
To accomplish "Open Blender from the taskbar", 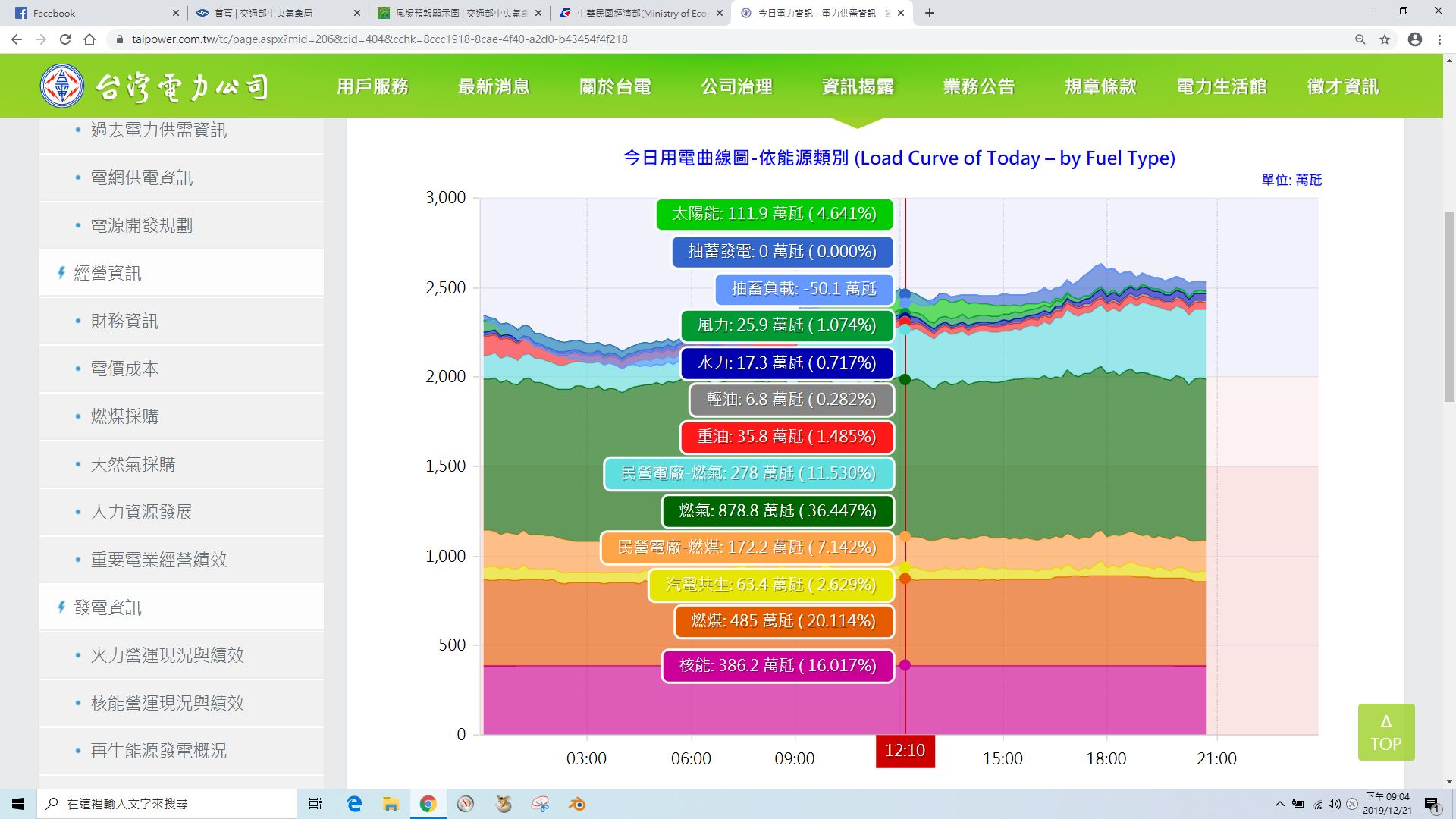I will tap(577, 804).
